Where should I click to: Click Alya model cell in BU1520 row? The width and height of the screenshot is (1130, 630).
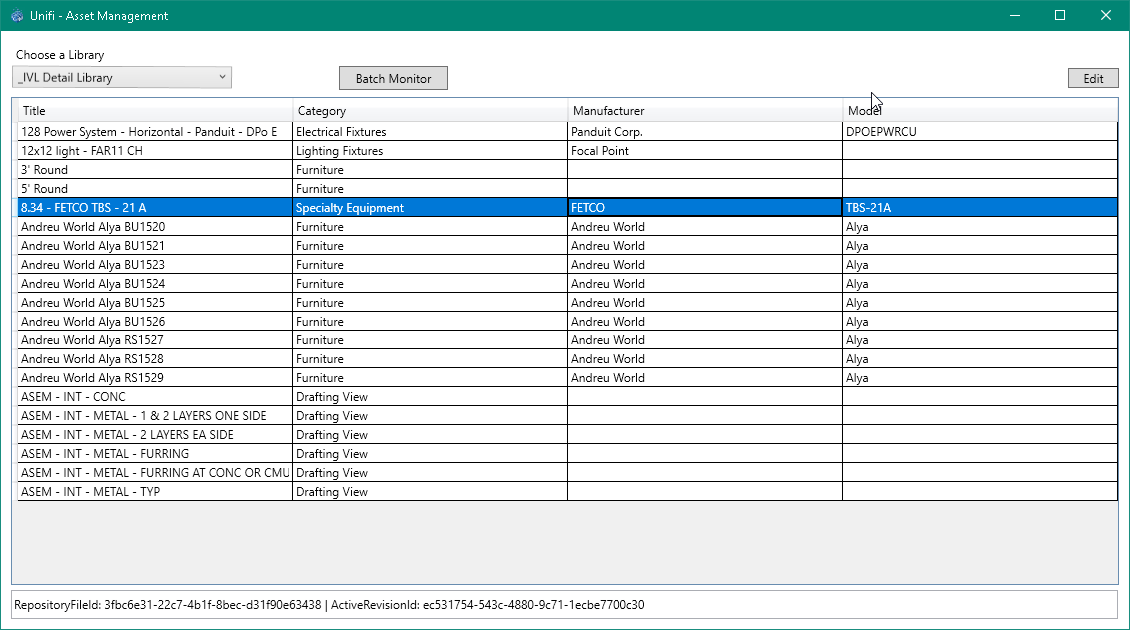tap(980, 226)
